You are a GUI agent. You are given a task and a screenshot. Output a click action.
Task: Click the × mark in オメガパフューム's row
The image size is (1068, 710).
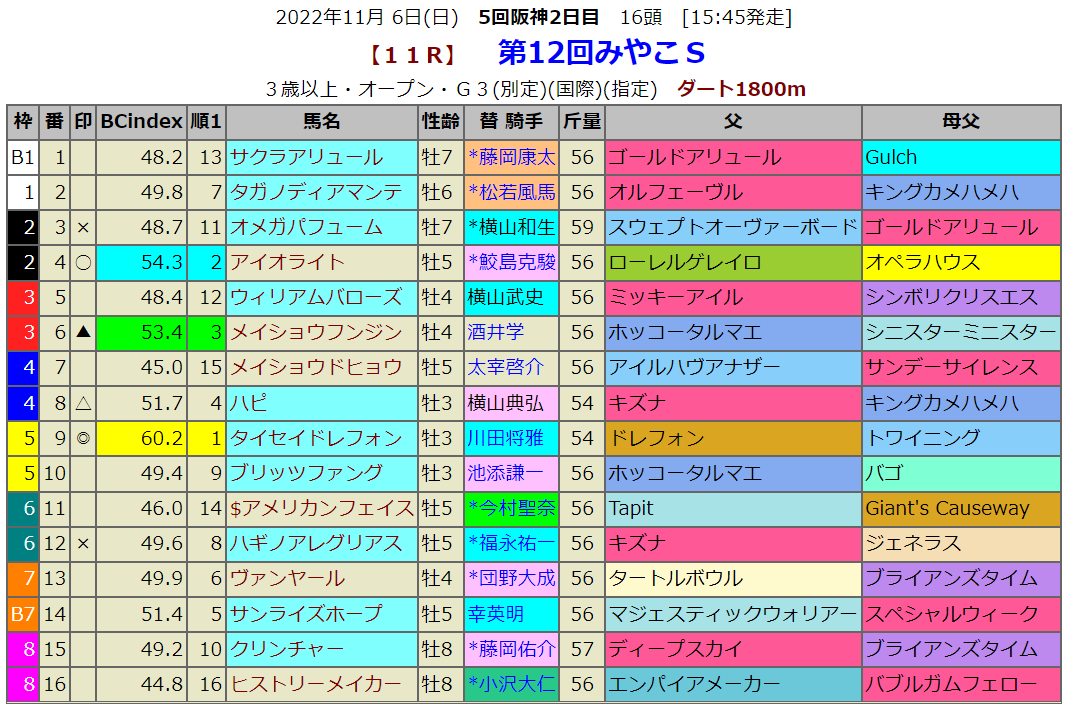pos(84,227)
